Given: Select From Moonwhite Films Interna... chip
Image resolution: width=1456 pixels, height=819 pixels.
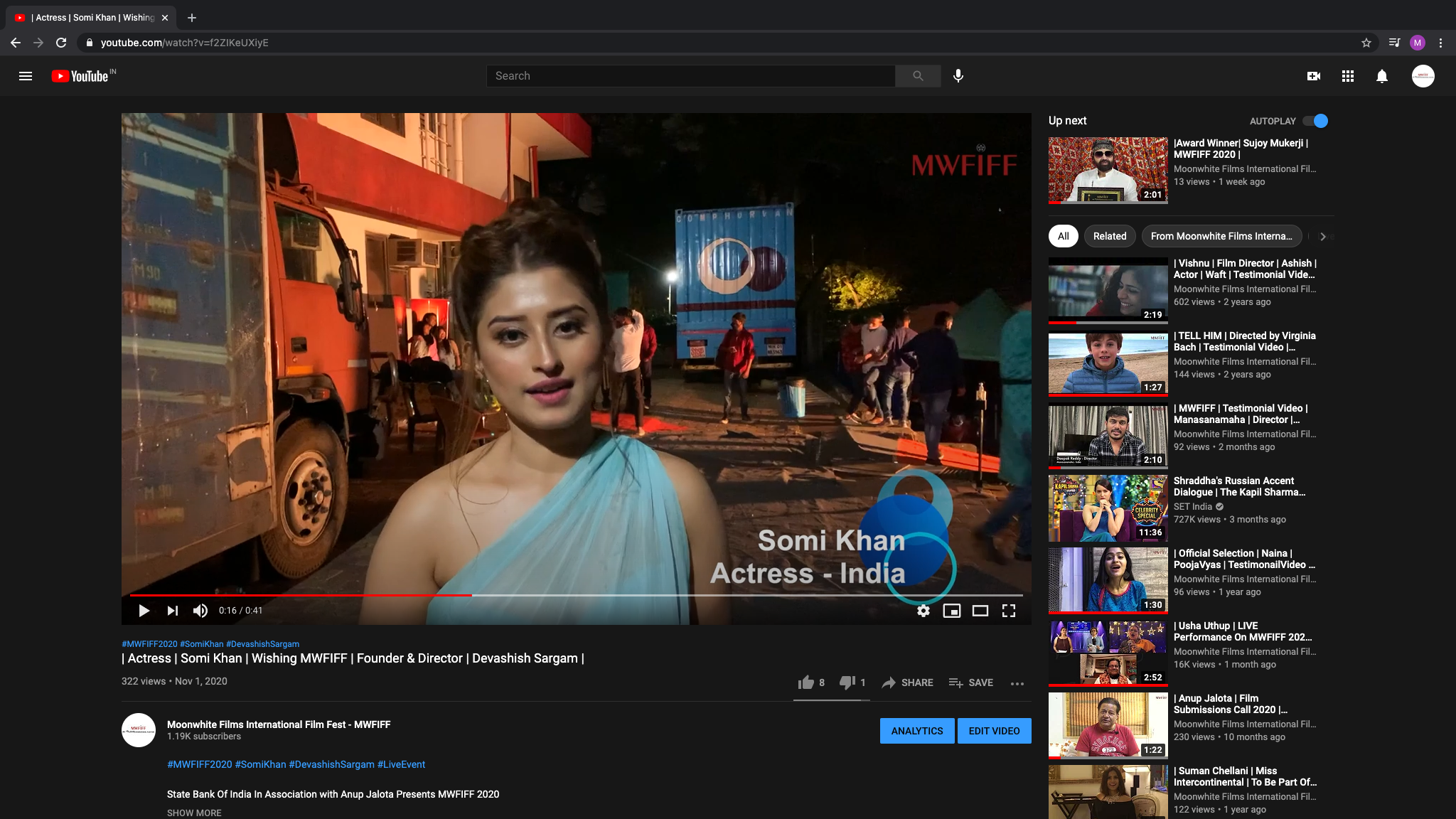Looking at the screenshot, I should (1221, 236).
